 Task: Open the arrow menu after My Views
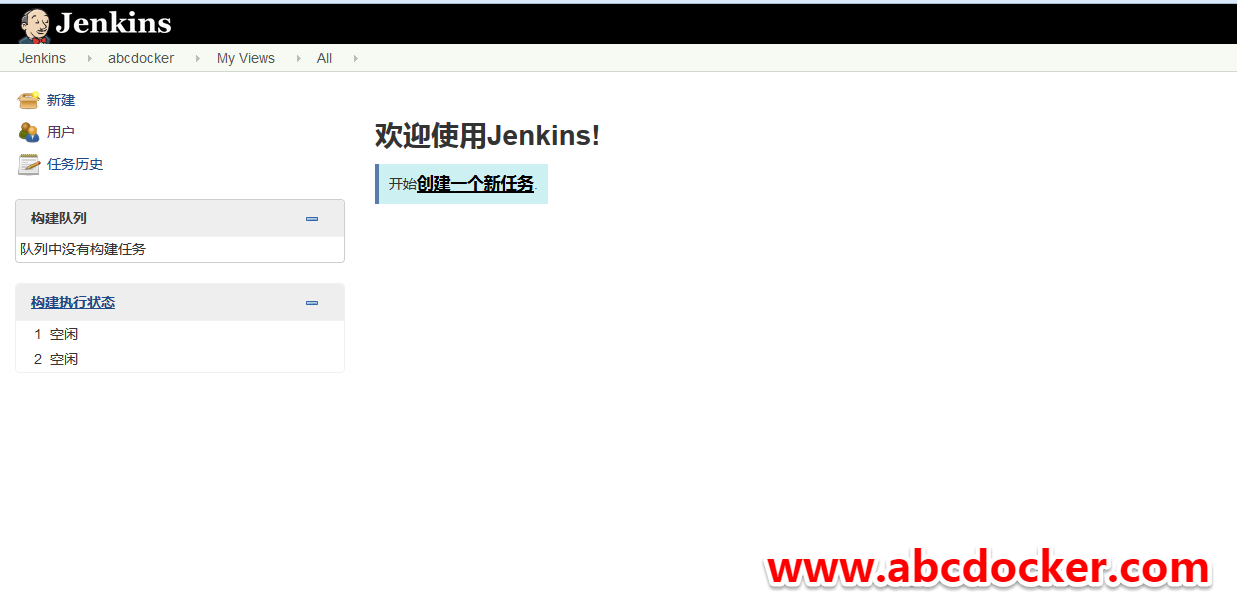pos(298,58)
